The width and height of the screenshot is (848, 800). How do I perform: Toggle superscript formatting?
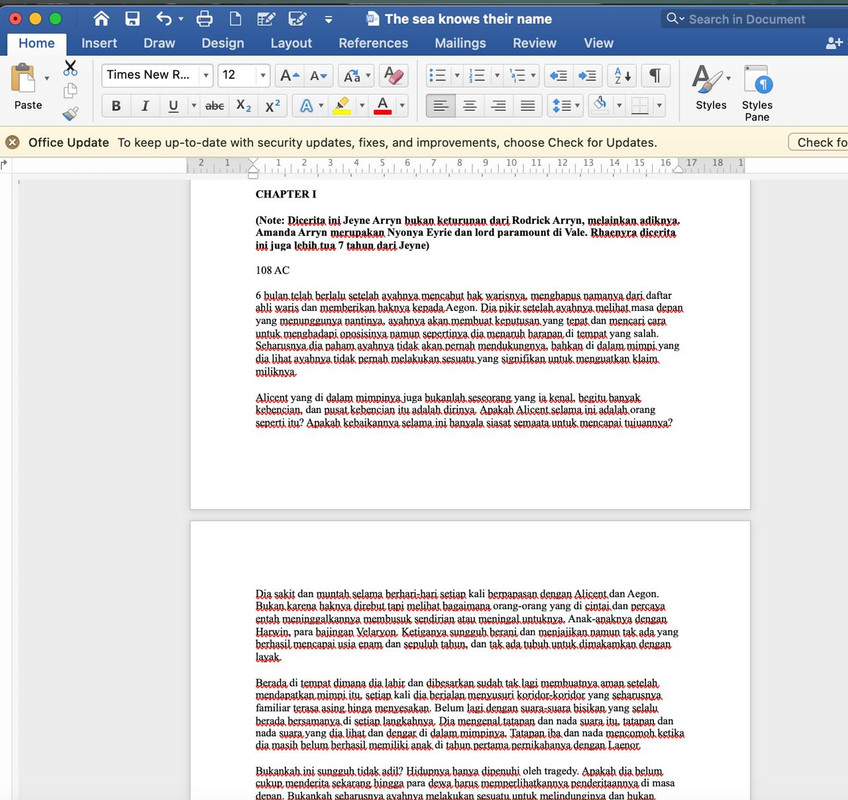273,106
